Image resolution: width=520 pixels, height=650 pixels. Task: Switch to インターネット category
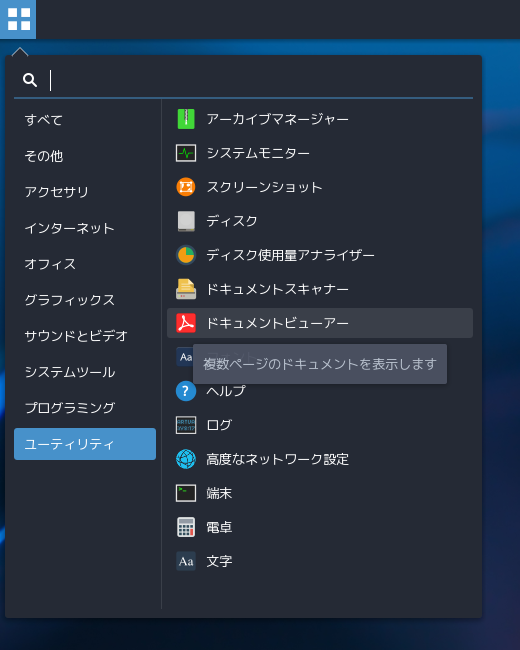pos(85,228)
